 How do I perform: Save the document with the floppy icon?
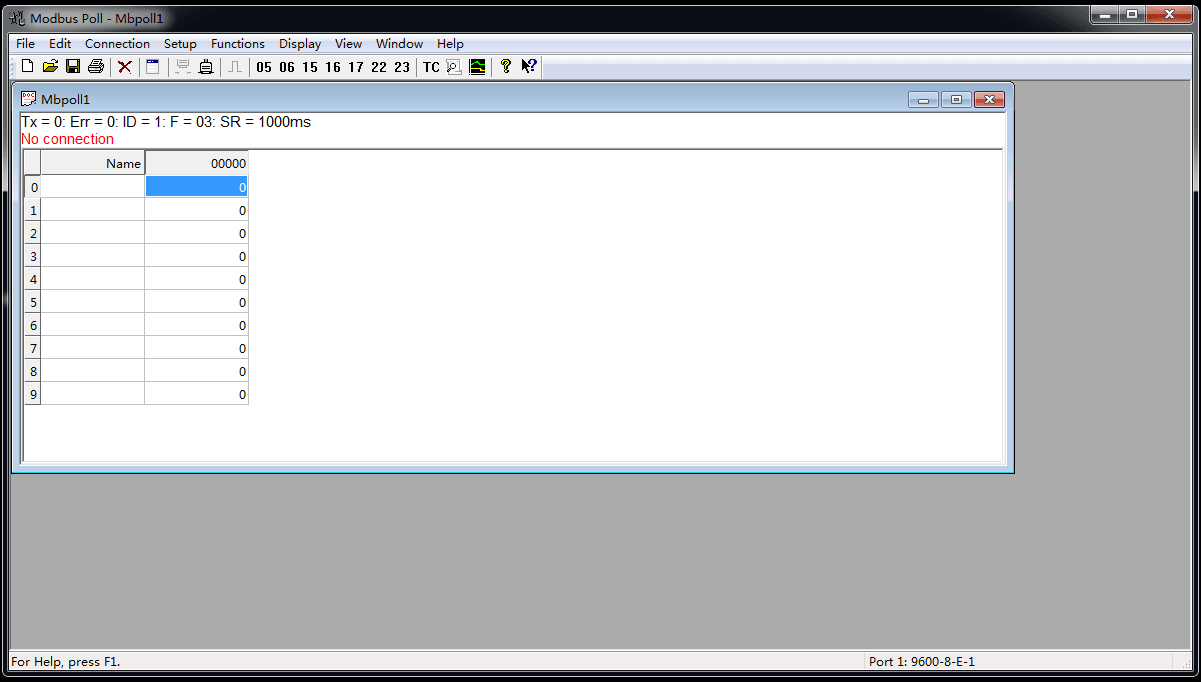[x=73, y=67]
